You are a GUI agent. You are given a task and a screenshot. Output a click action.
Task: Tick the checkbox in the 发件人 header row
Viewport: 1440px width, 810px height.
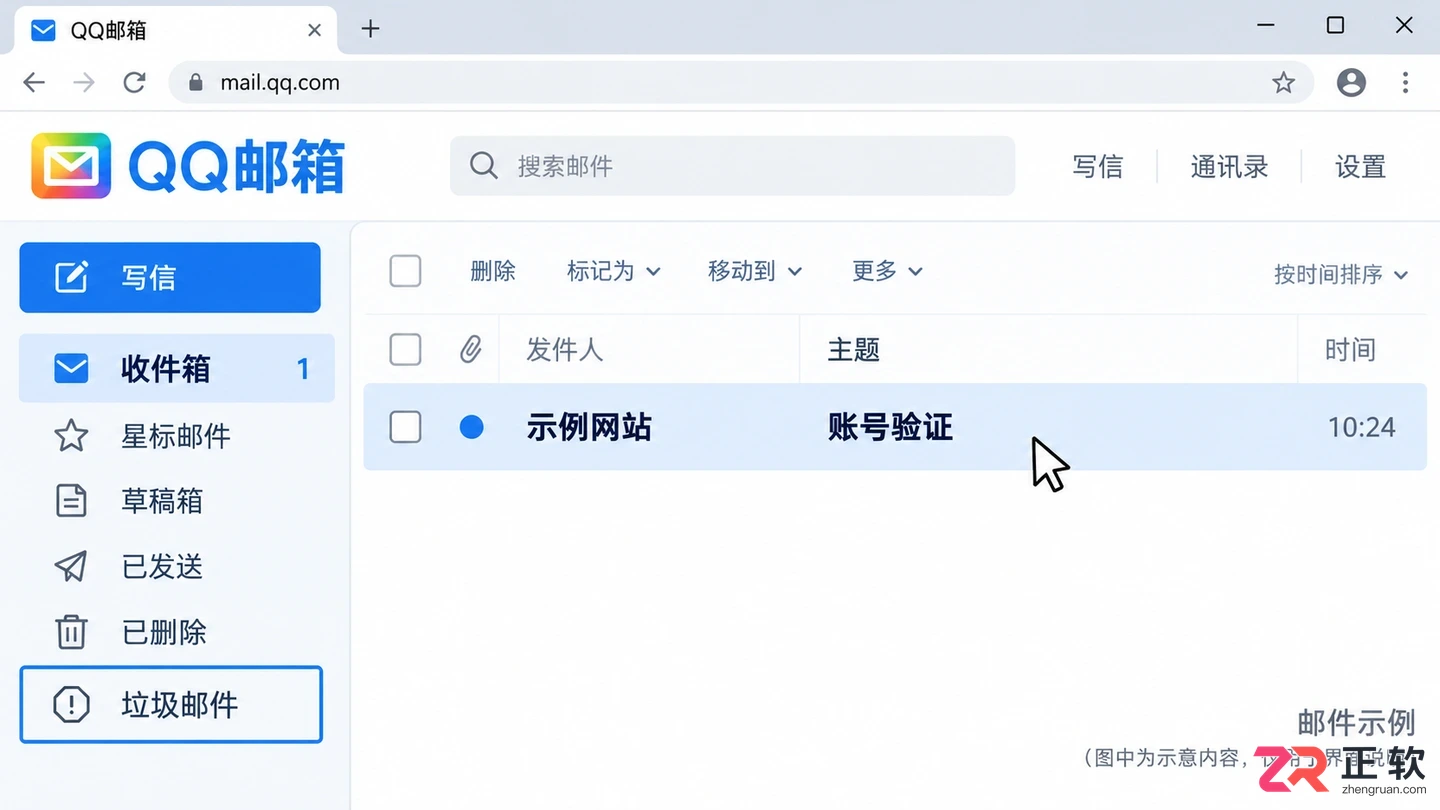click(405, 350)
